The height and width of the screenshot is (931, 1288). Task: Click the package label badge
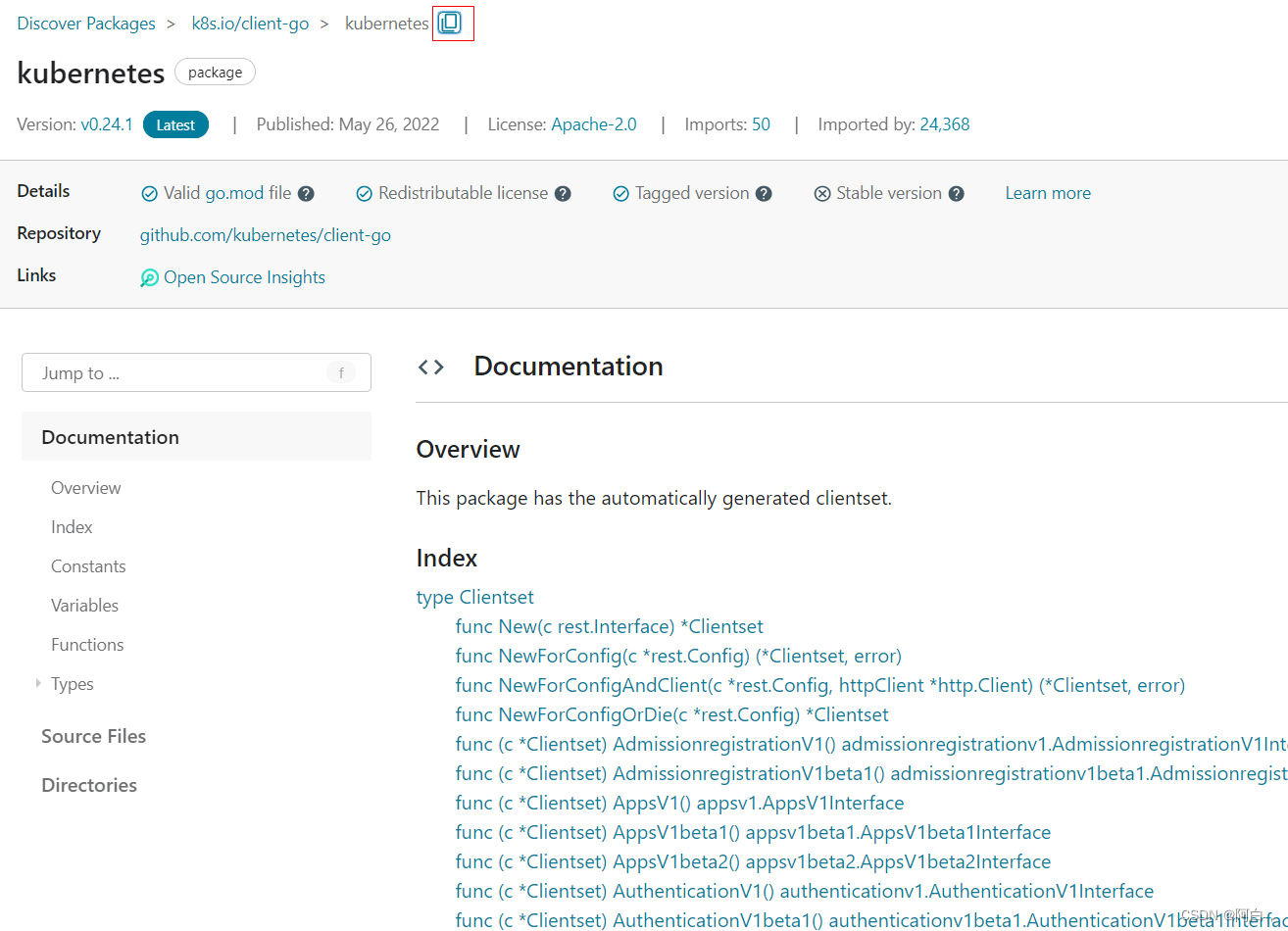(x=215, y=72)
